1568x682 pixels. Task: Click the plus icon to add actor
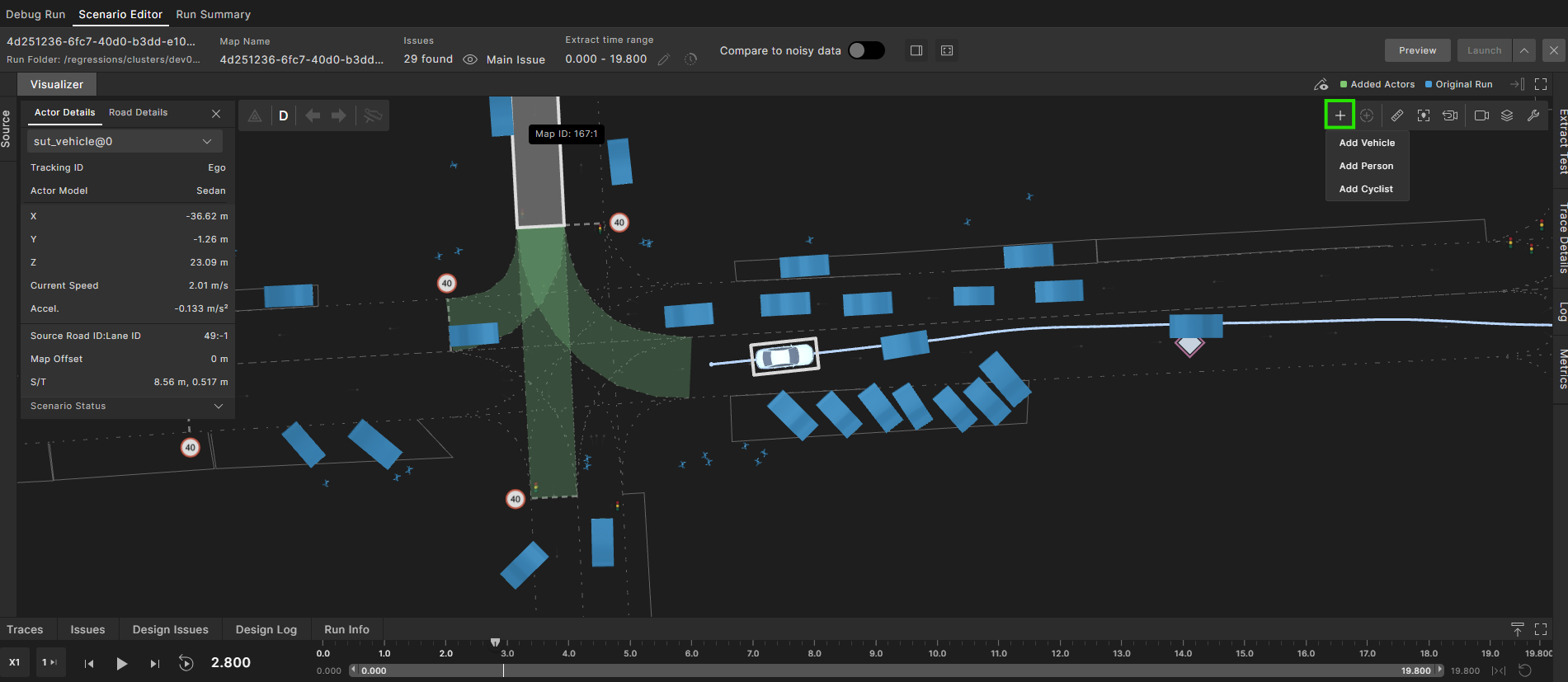click(x=1340, y=115)
